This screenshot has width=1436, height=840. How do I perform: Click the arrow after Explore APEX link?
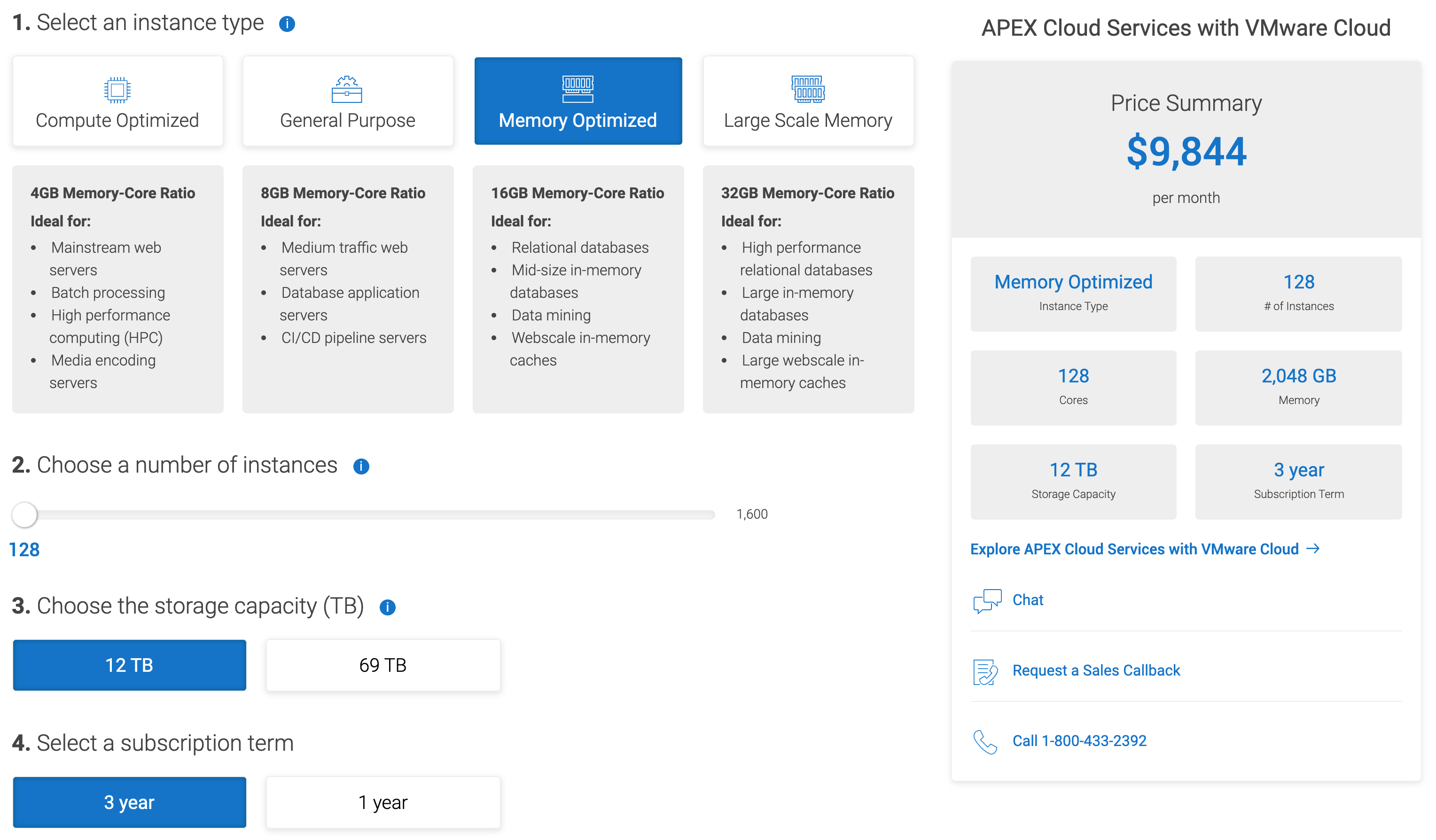(x=1313, y=548)
